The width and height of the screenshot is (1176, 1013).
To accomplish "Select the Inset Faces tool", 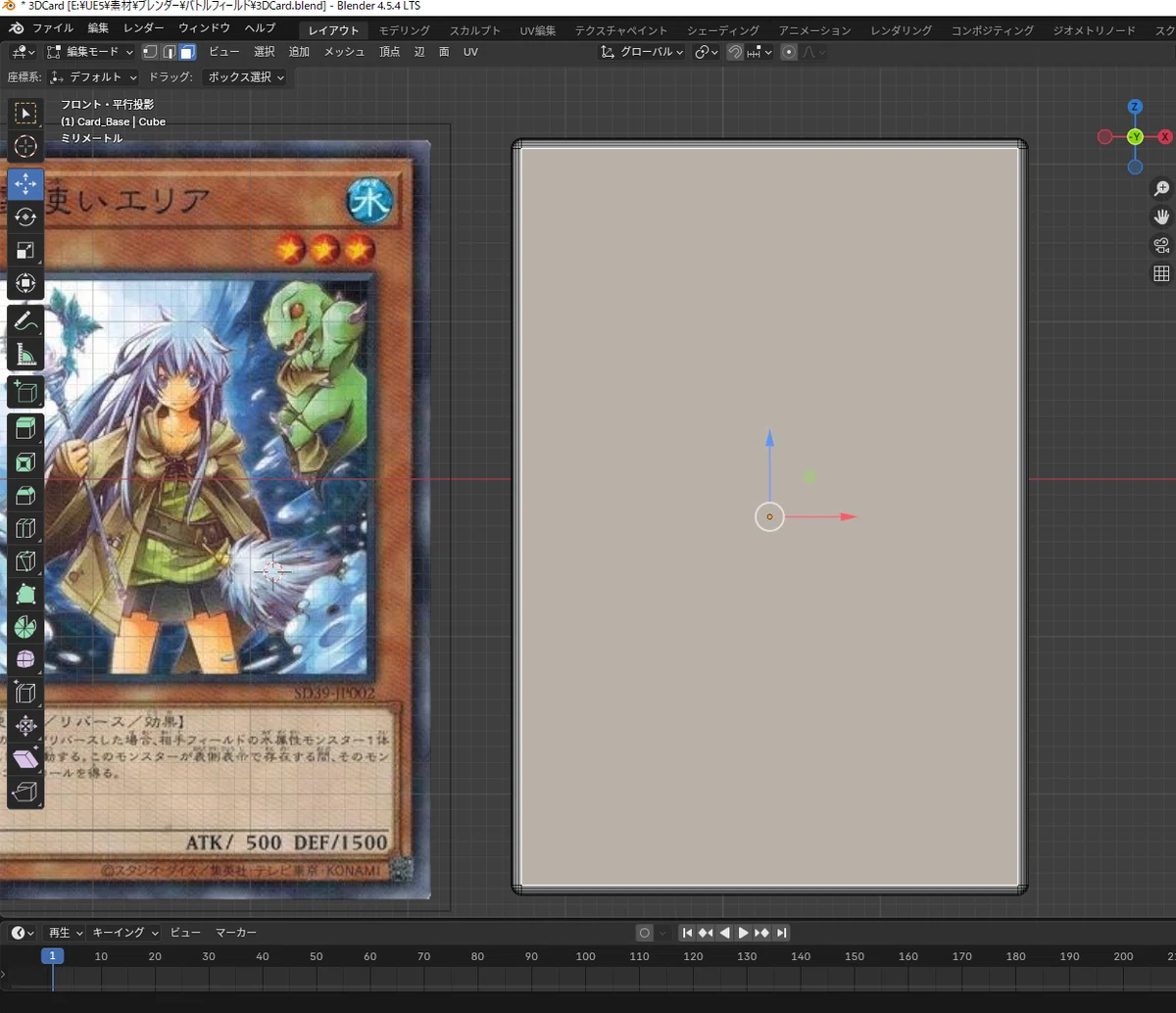I will [25, 462].
